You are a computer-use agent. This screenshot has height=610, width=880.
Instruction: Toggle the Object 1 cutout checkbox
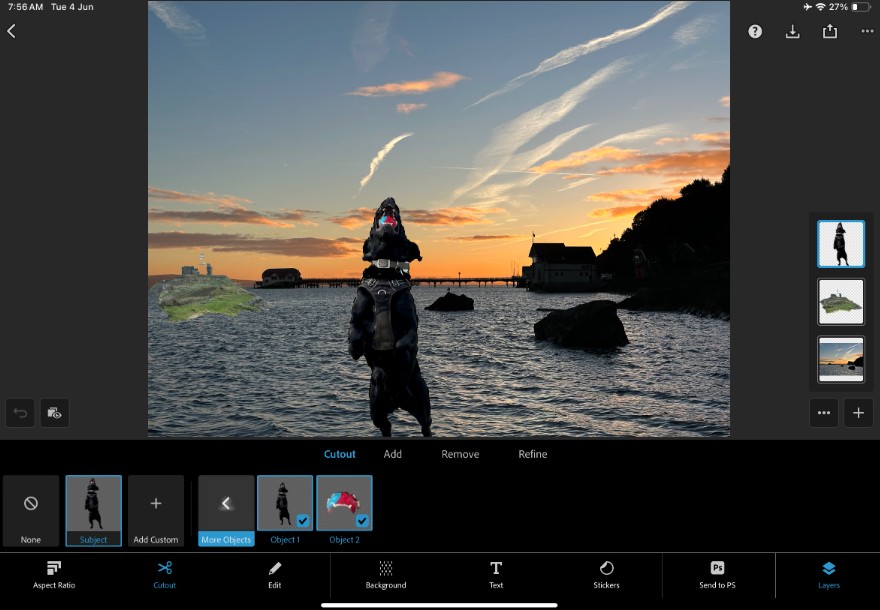point(303,520)
